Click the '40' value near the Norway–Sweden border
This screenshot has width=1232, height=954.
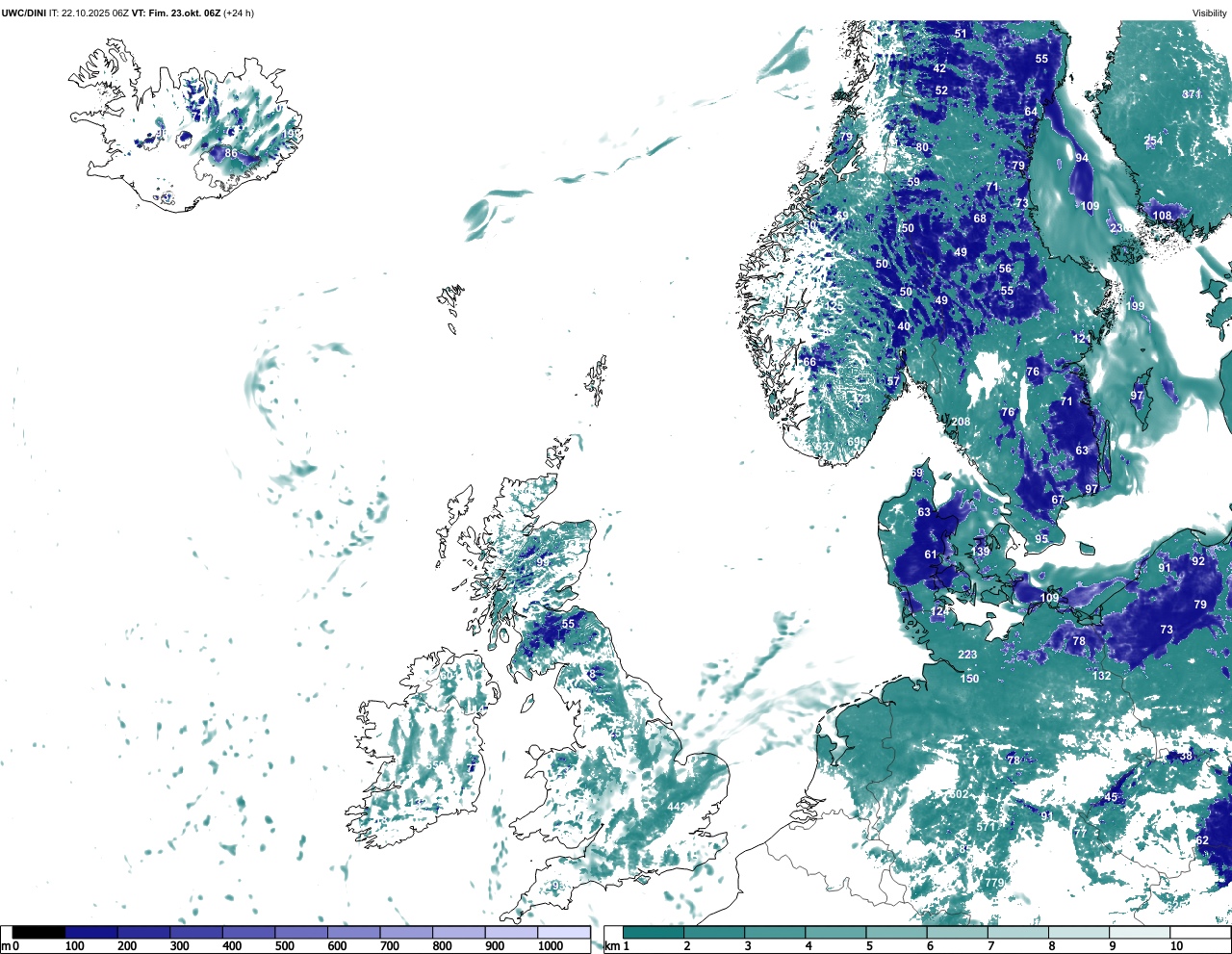[x=904, y=326]
